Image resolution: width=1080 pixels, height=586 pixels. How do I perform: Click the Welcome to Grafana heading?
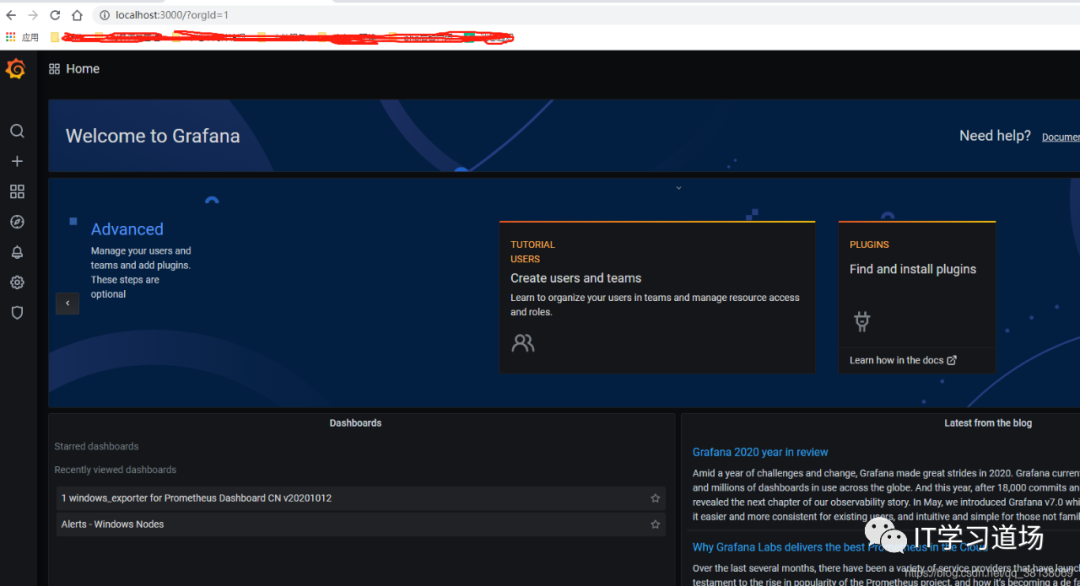[x=153, y=136]
